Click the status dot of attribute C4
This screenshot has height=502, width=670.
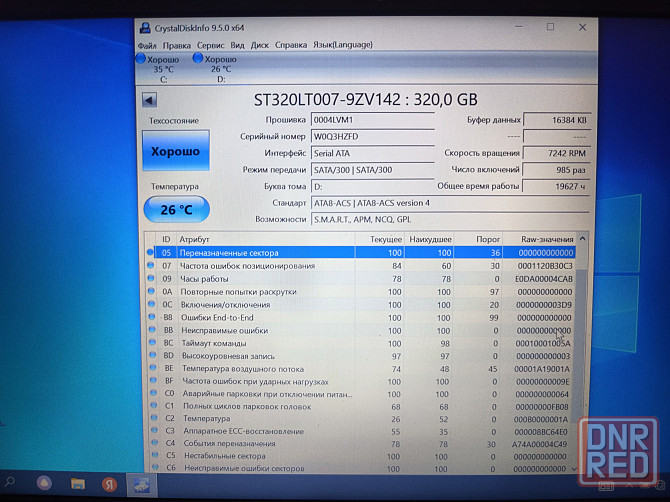[x=155, y=443]
